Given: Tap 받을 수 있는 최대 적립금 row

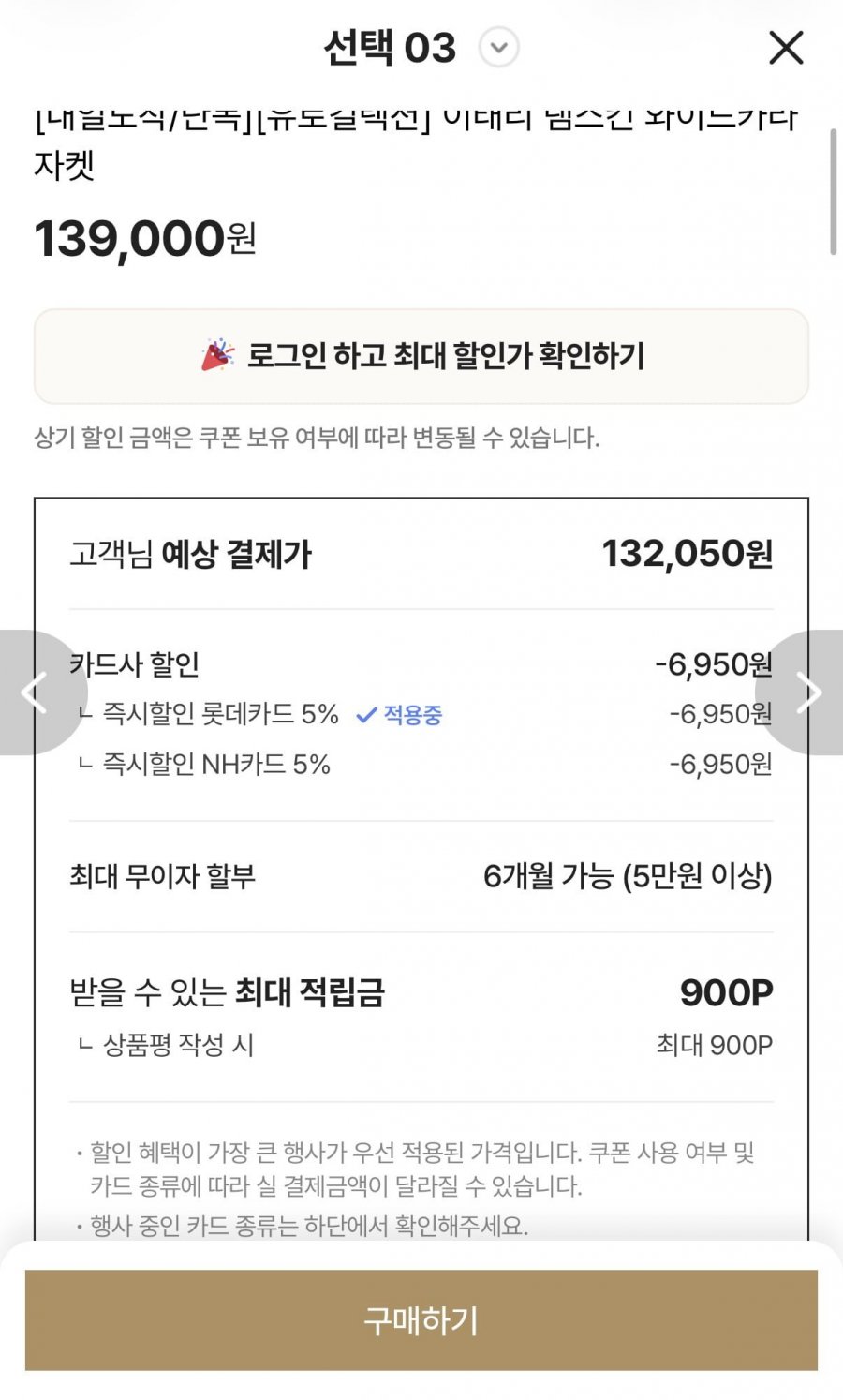Looking at the screenshot, I should (421, 992).
